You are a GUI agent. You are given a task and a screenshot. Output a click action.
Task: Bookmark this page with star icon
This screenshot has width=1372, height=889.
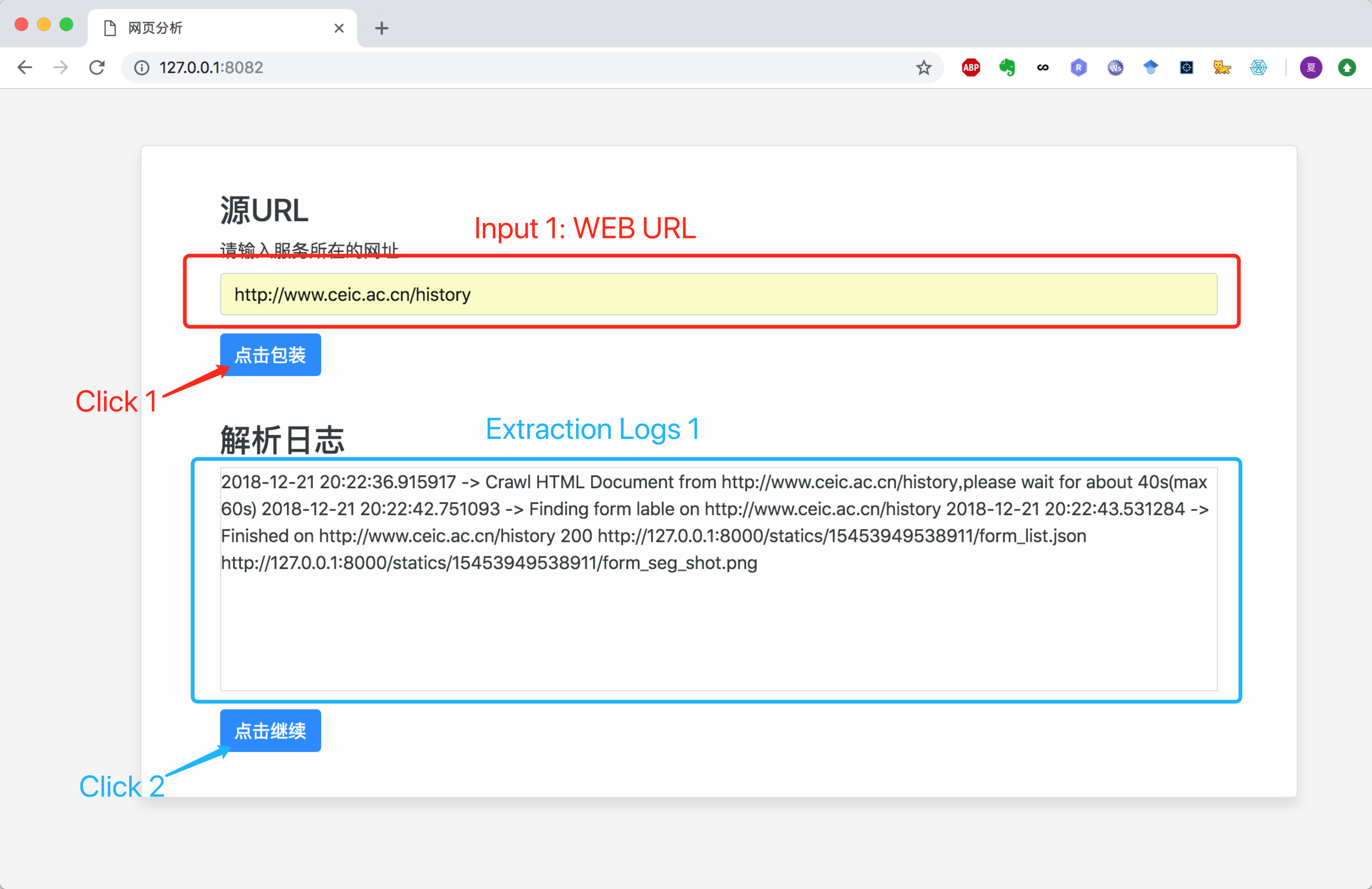point(923,68)
